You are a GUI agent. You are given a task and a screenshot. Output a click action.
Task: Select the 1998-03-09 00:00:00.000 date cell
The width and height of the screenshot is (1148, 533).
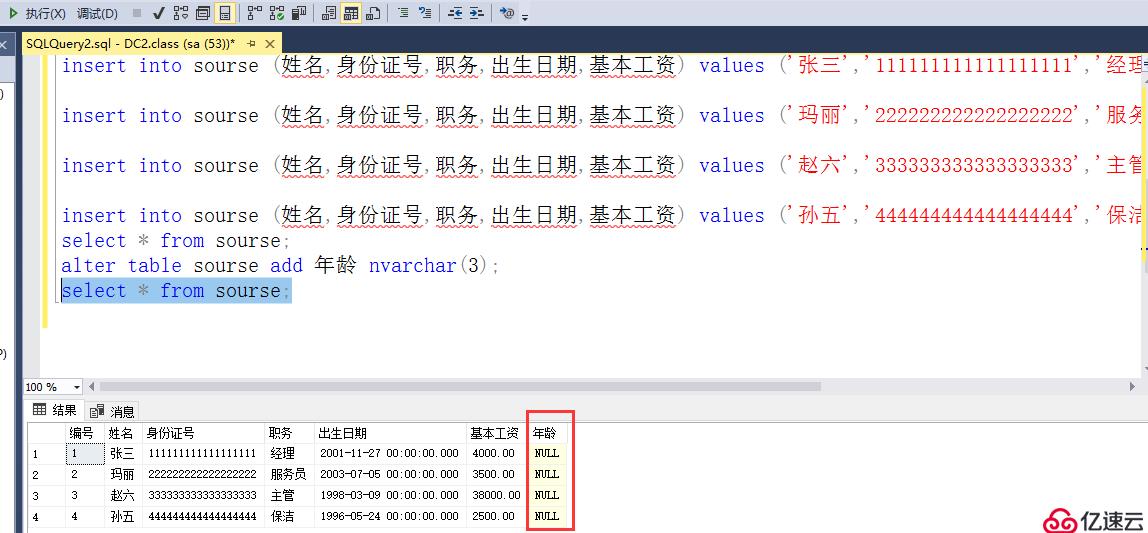392,495
